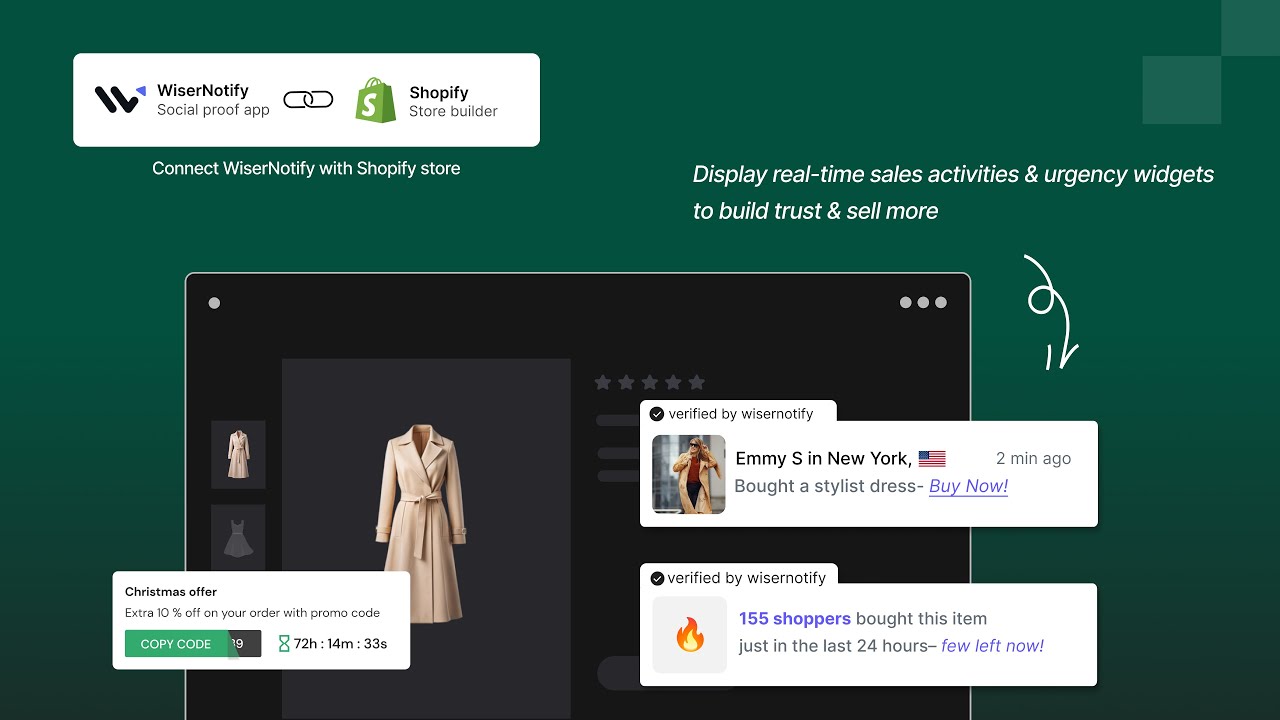Click Extra 10 % off promo code text
The image size is (1280, 720).
click(252, 613)
